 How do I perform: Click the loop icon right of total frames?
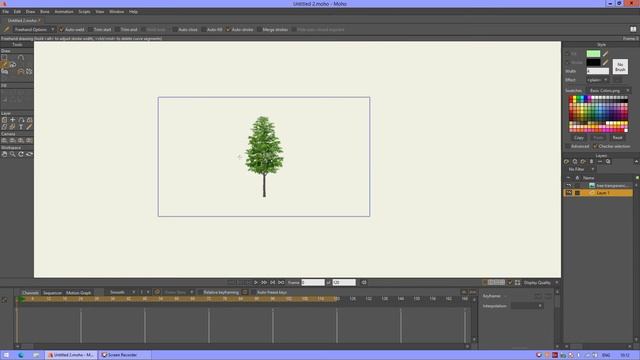tap(364, 282)
